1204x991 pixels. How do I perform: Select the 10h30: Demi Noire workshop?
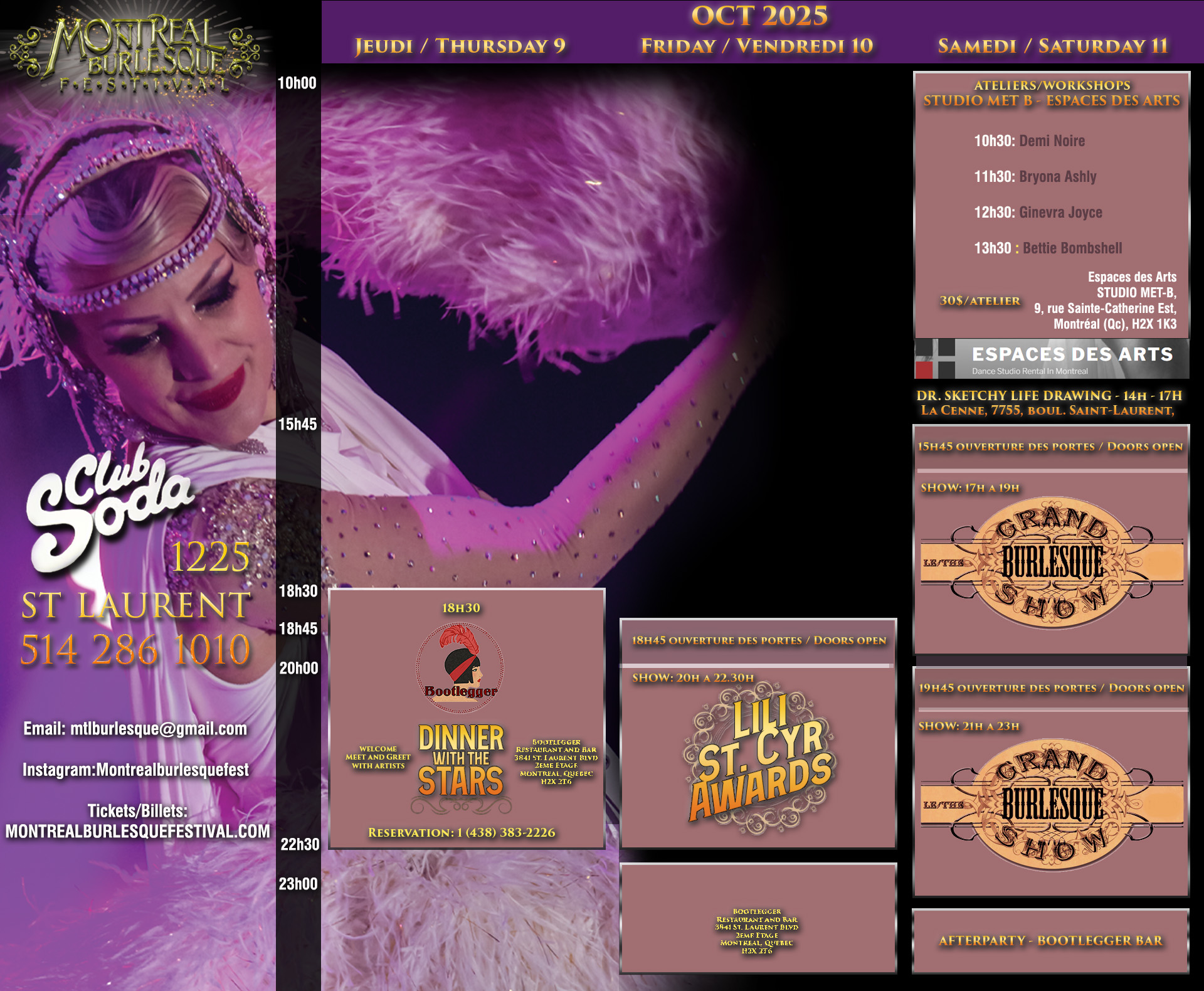[1029, 141]
